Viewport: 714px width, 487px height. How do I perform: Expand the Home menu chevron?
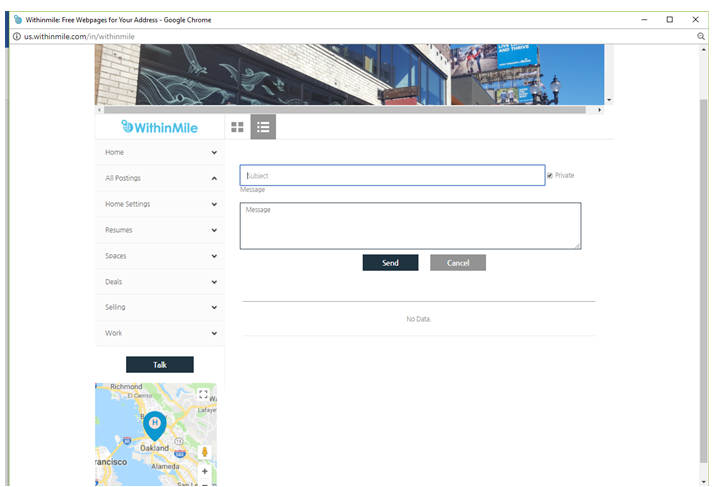214,153
